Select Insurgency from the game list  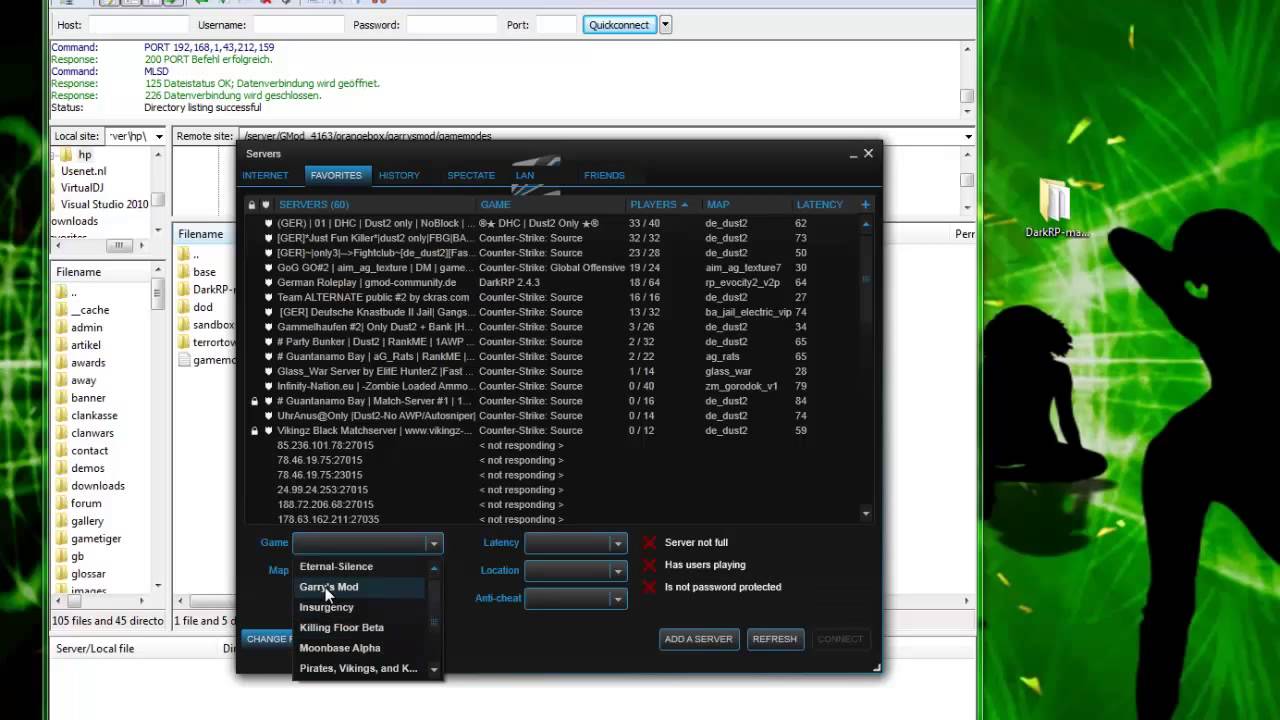point(326,607)
